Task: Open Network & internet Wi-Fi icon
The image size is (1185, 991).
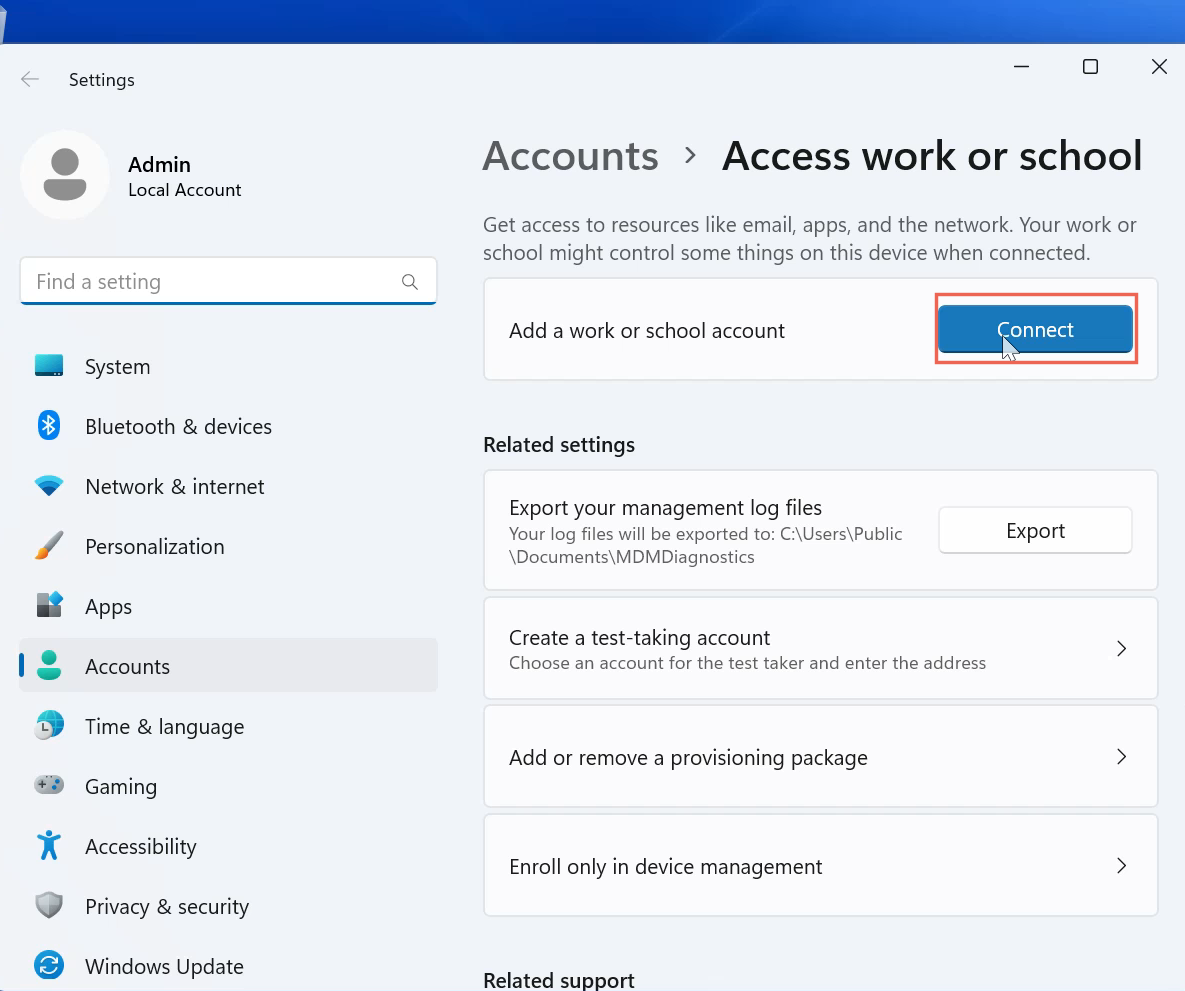Action: coord(49,487)
